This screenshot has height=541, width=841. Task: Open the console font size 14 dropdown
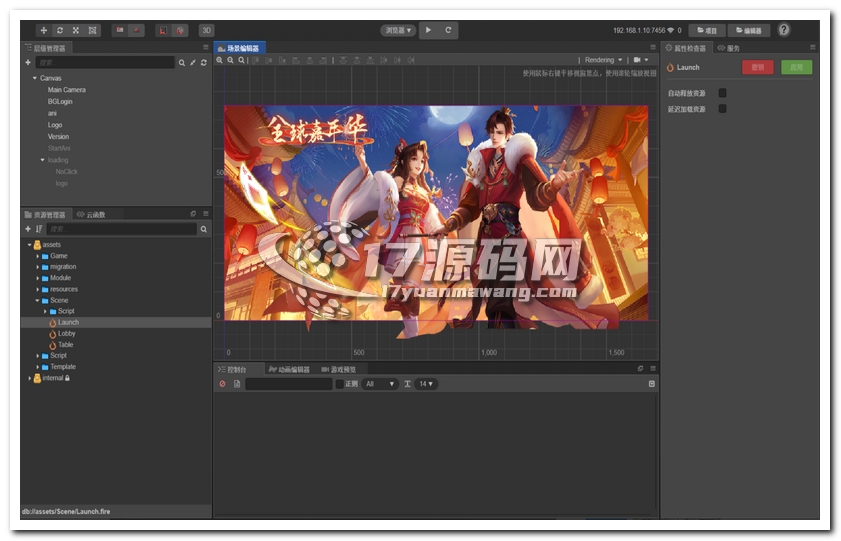(426, 384)
